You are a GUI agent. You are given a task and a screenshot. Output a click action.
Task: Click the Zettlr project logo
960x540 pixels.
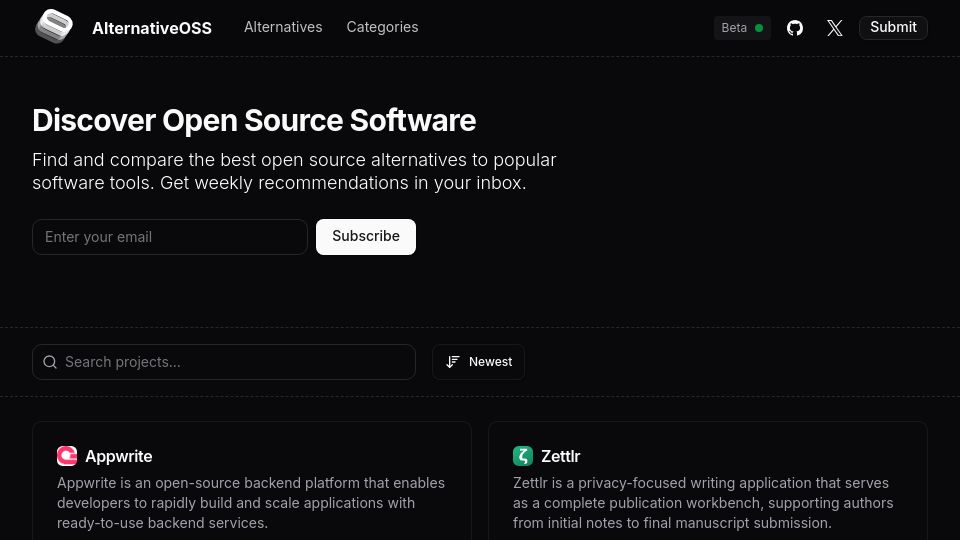click(x=523, y=456)
